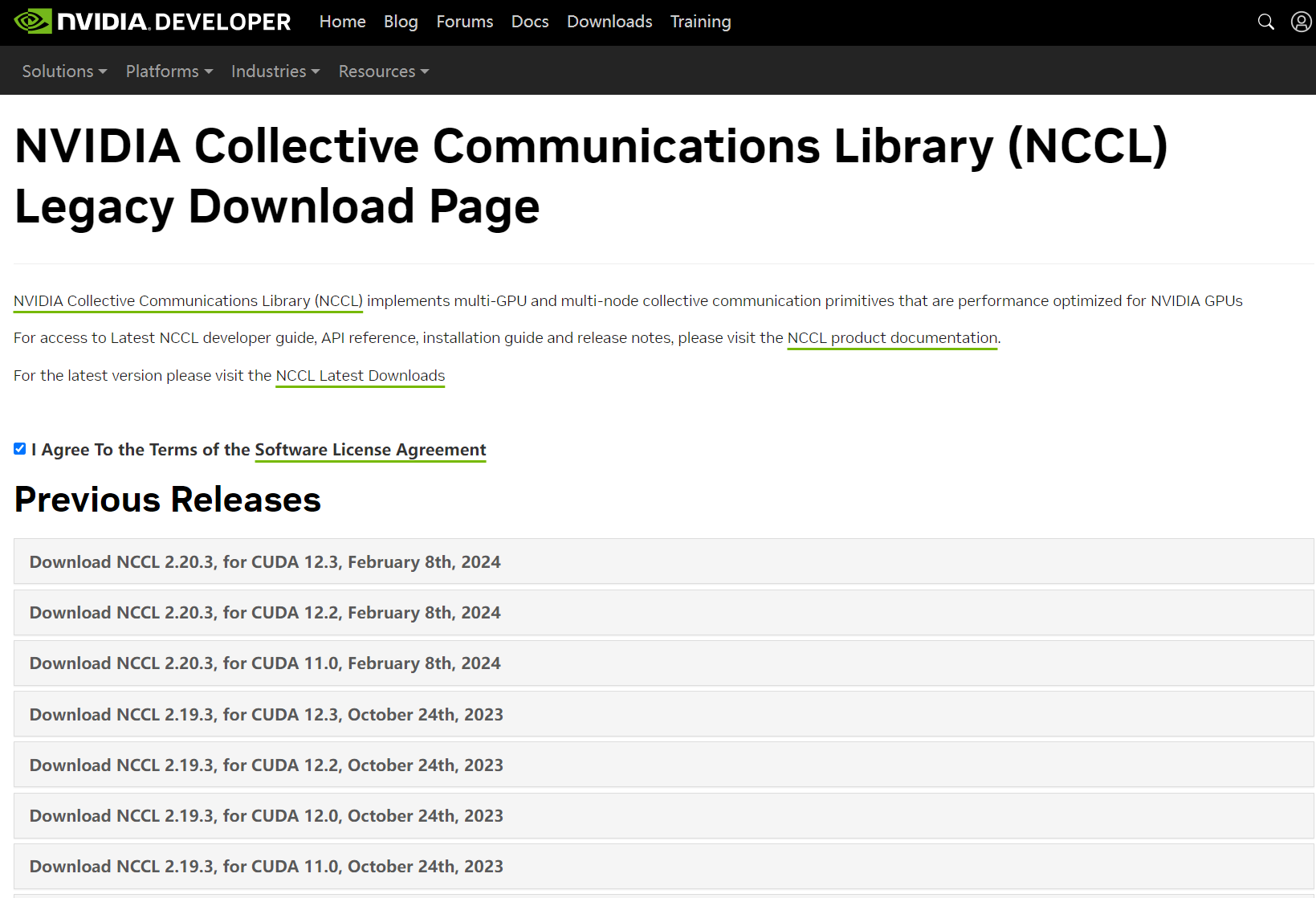1316x898 pixels.
Task: Follow the NVIDIA Collective Communications Library (NCCL) link
Action: [188, 301]
